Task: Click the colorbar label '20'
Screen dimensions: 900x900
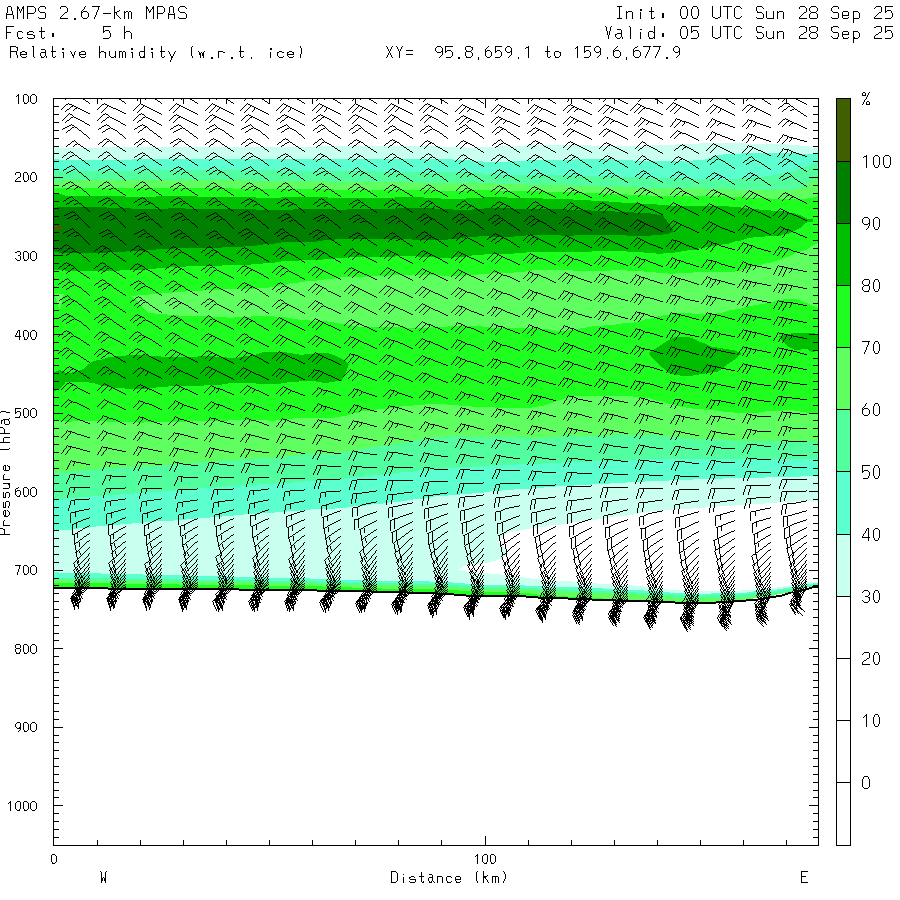Action: pyautogui.click(x=871, y=659)
